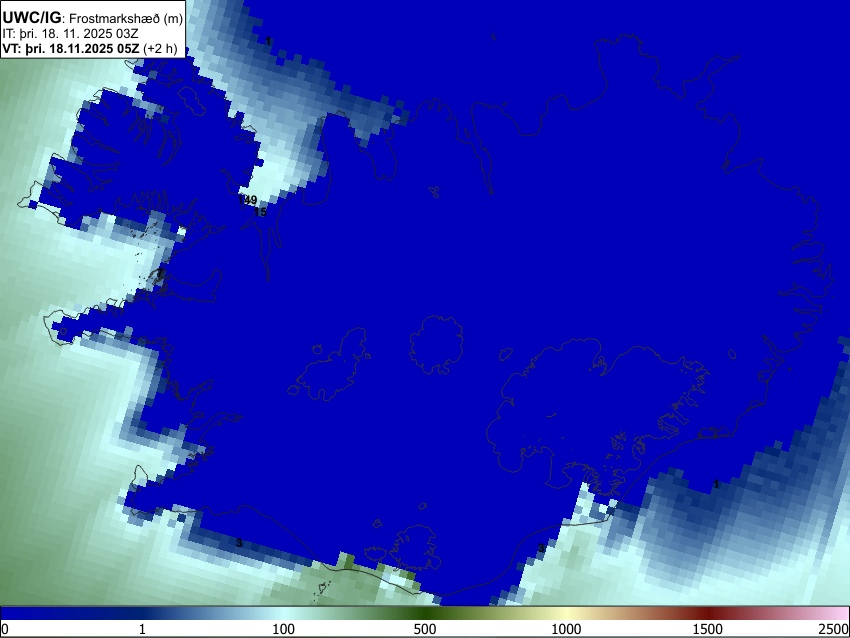
Task: Click the dark green segment of the color bar
Action: (x=424, y=614)
